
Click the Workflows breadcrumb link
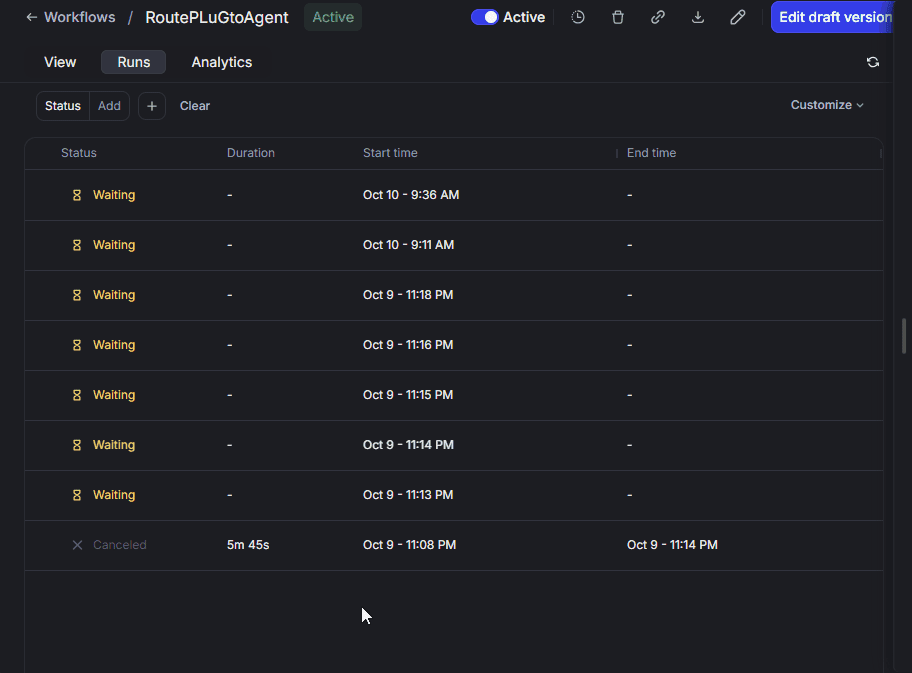(80, 17)
